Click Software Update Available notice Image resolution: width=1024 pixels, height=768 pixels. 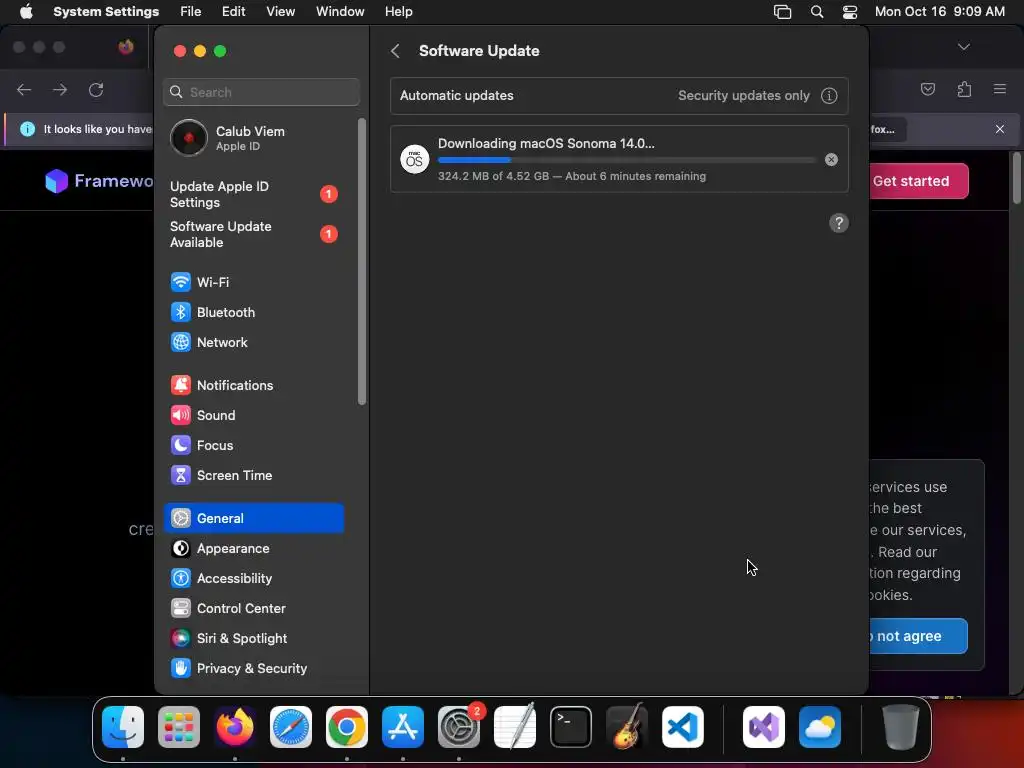tap(253, 234)
